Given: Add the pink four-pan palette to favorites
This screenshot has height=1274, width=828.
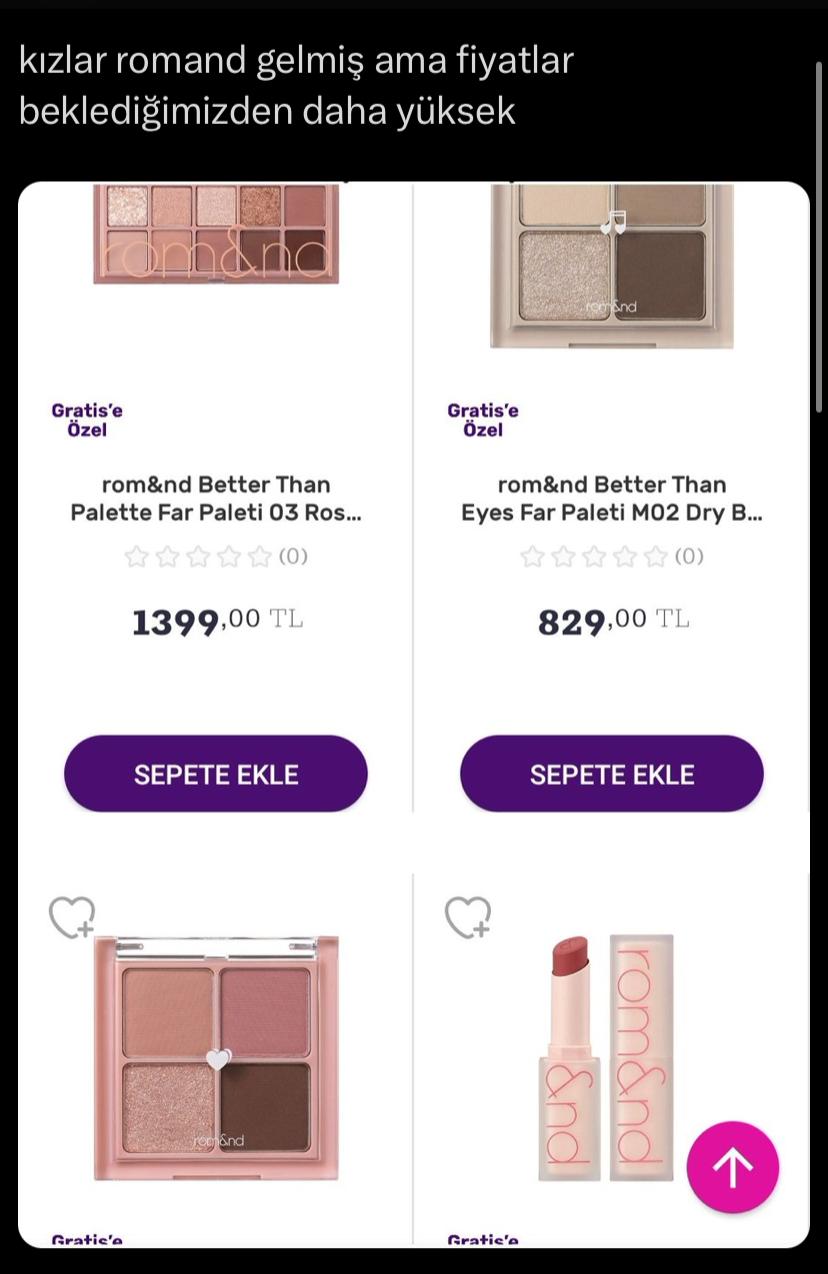Looking at the screenshot, I should (x=72, y=917).
